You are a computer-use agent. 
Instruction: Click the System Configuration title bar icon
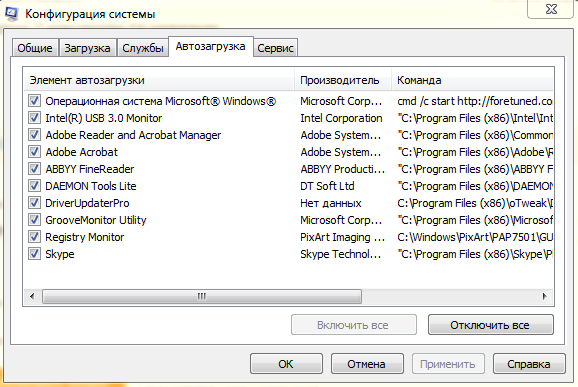(11, 13)
